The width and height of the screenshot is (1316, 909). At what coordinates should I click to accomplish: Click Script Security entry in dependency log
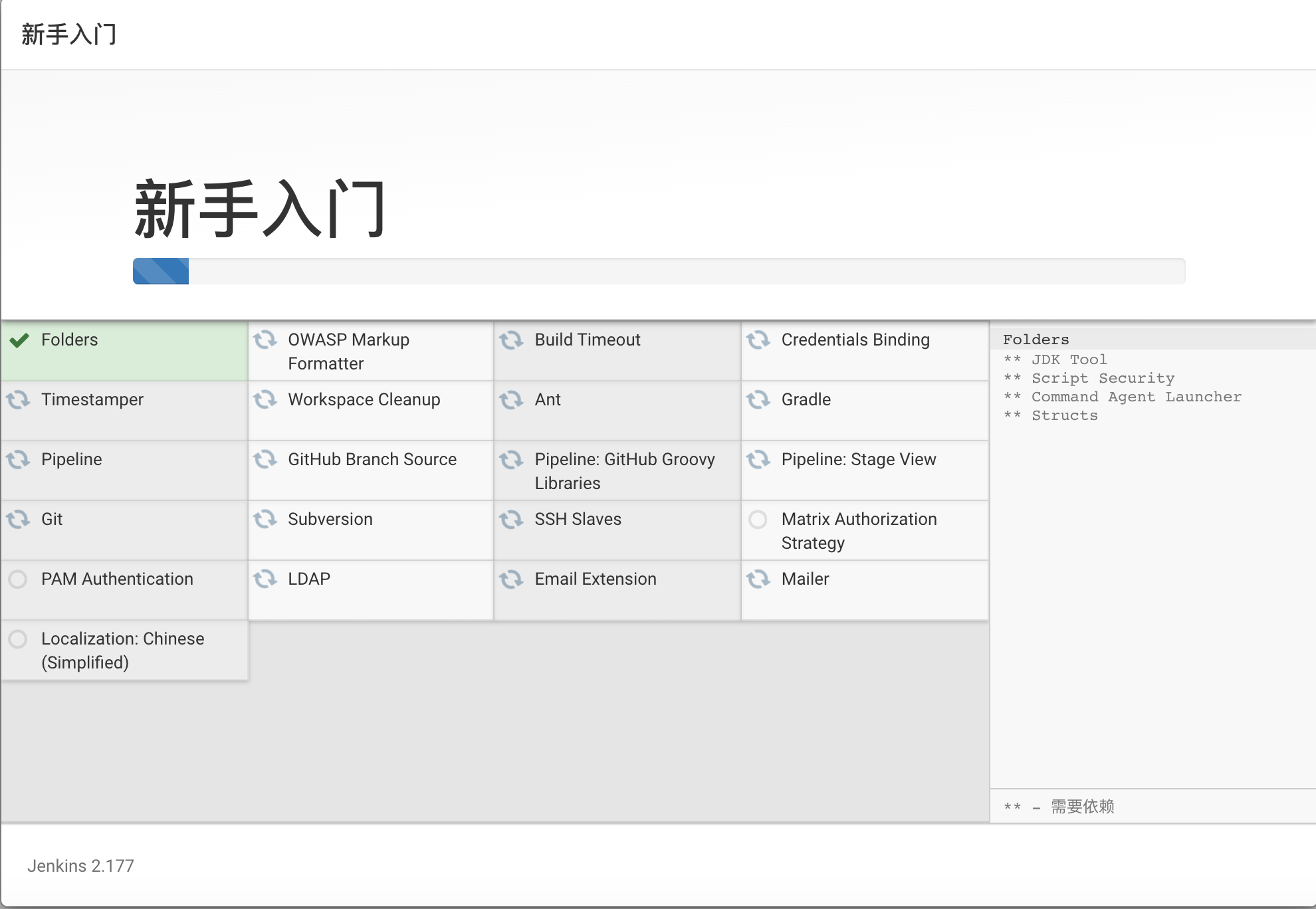(1103, 379)
